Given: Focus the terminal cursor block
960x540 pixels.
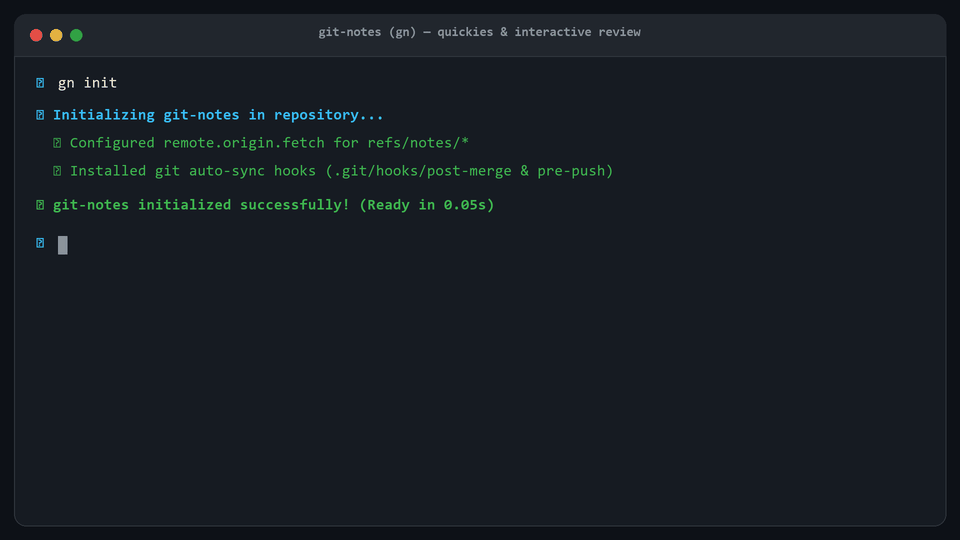Looking at the screenshot, I should pyautogui.click(x=62, y=245).
